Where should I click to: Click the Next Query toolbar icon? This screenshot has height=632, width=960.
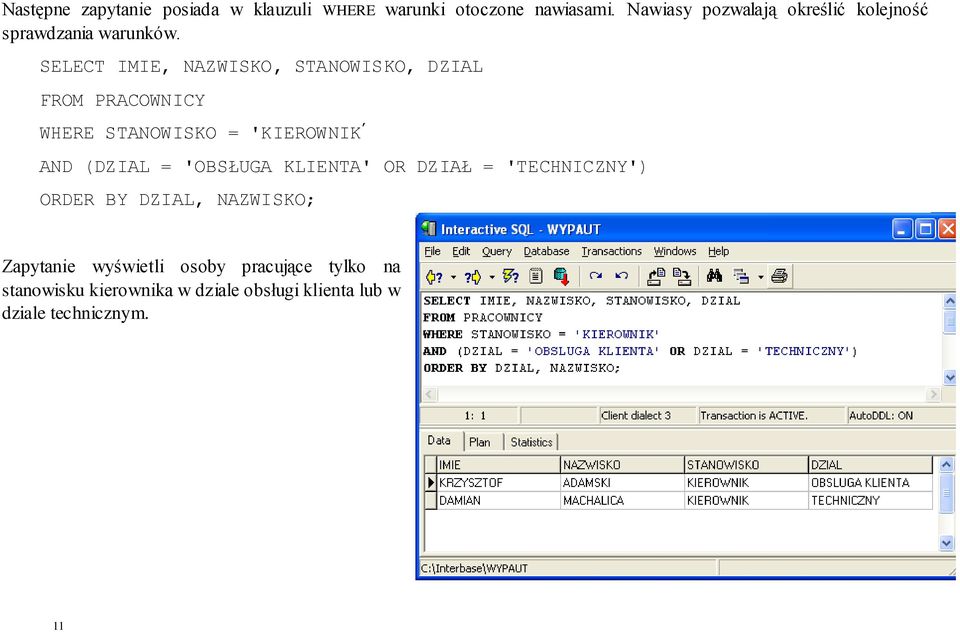pyautogui.click(x=472, y=277)
